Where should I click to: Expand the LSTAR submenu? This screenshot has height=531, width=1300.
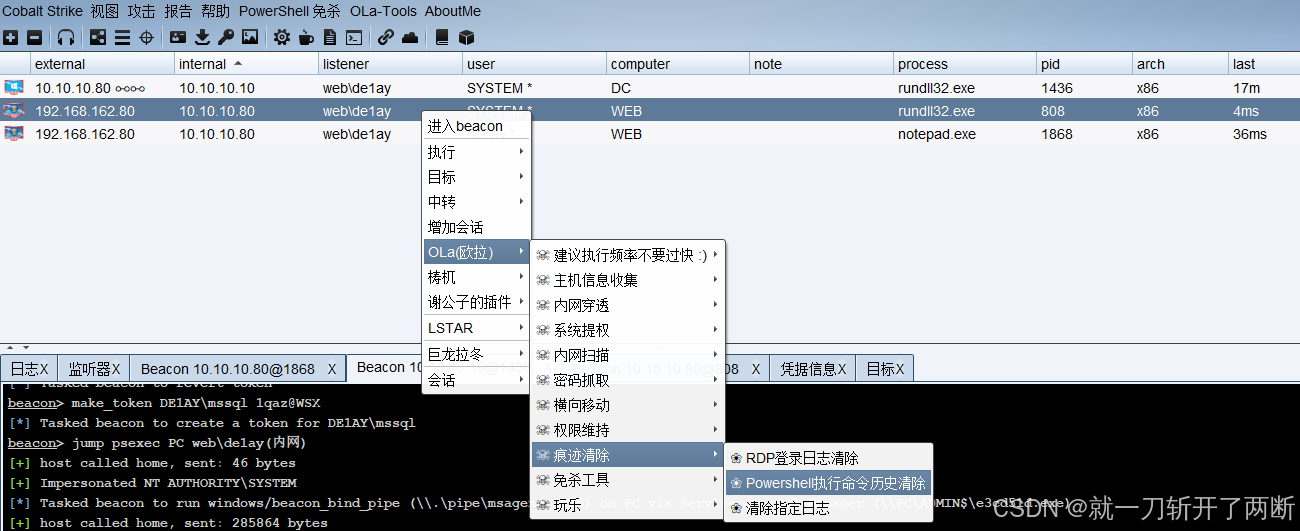pyautogui.click(x=476, y=328)
